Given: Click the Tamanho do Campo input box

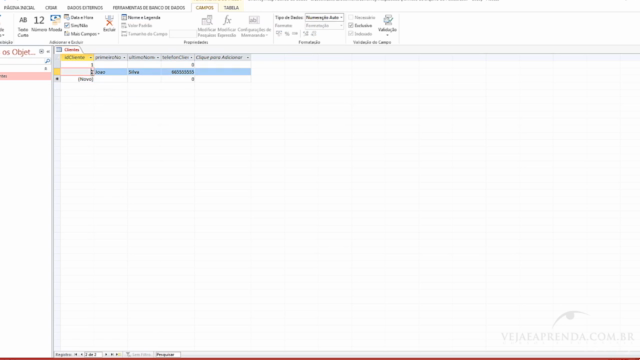Looking at the screenshot, I should pos(182,34).
